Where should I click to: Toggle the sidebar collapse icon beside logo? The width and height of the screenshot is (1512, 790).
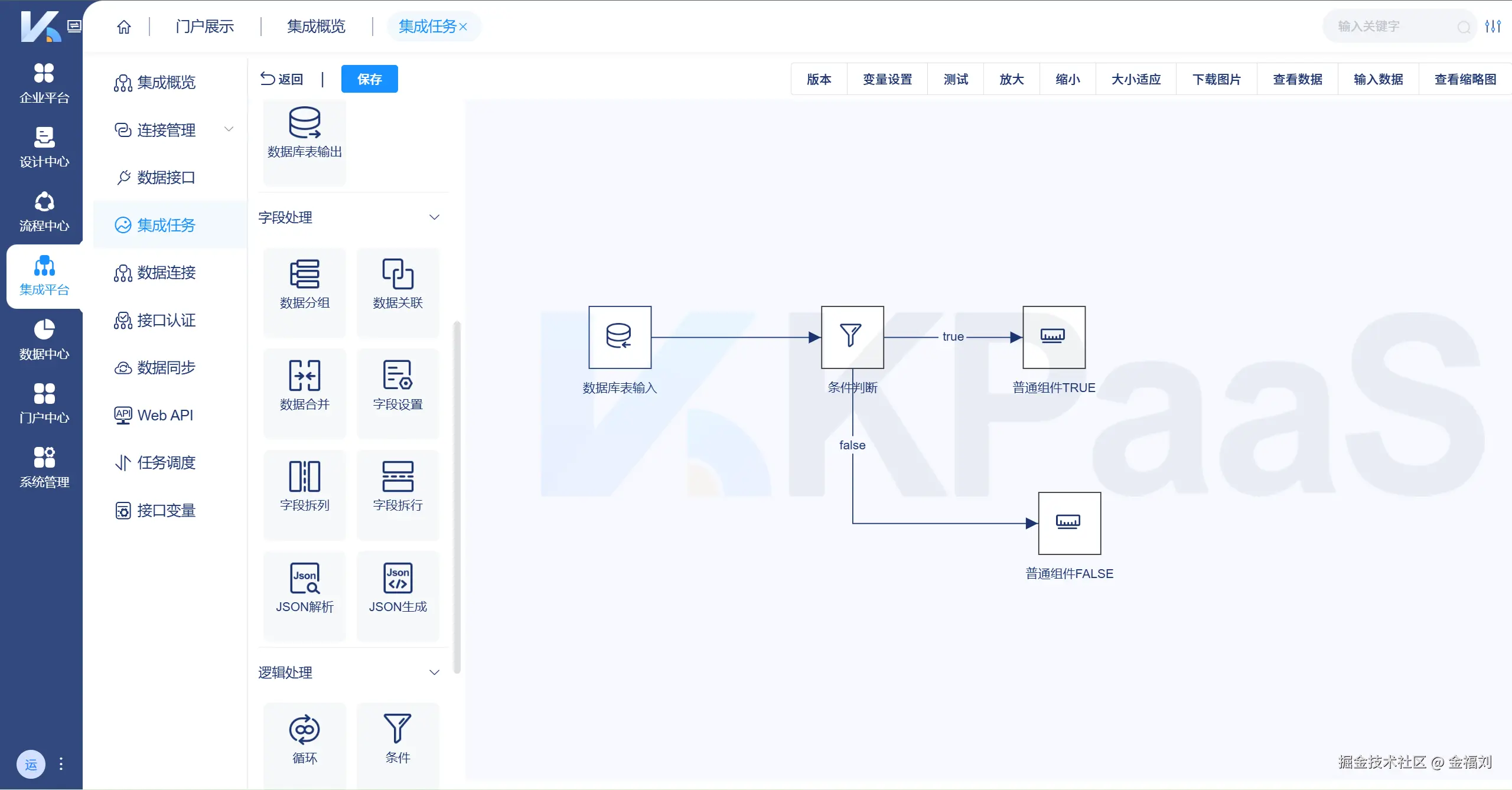tap(74, 26)
